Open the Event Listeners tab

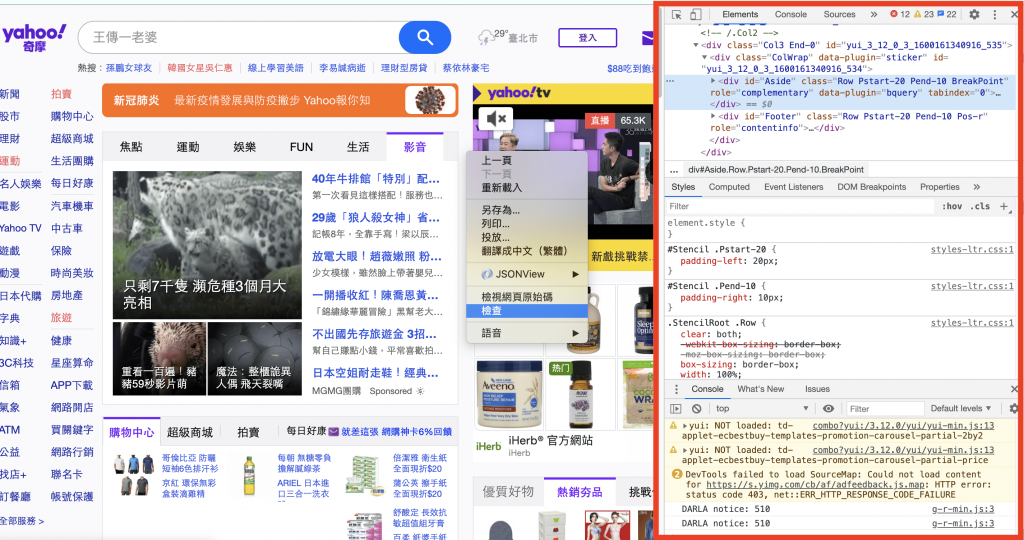coord(793,187)
